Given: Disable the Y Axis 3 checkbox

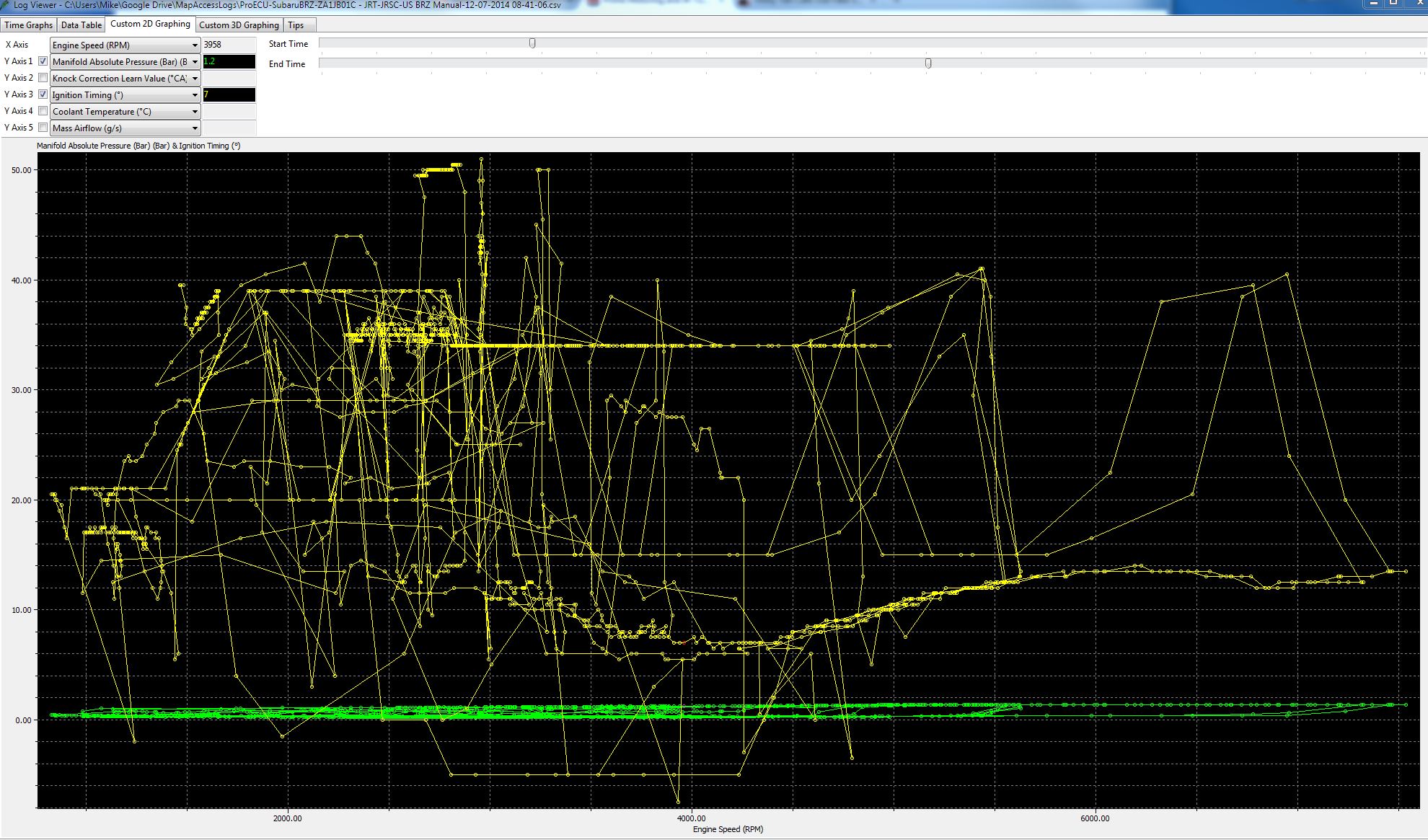Looking at the screenshot, I should click(43, 94).
